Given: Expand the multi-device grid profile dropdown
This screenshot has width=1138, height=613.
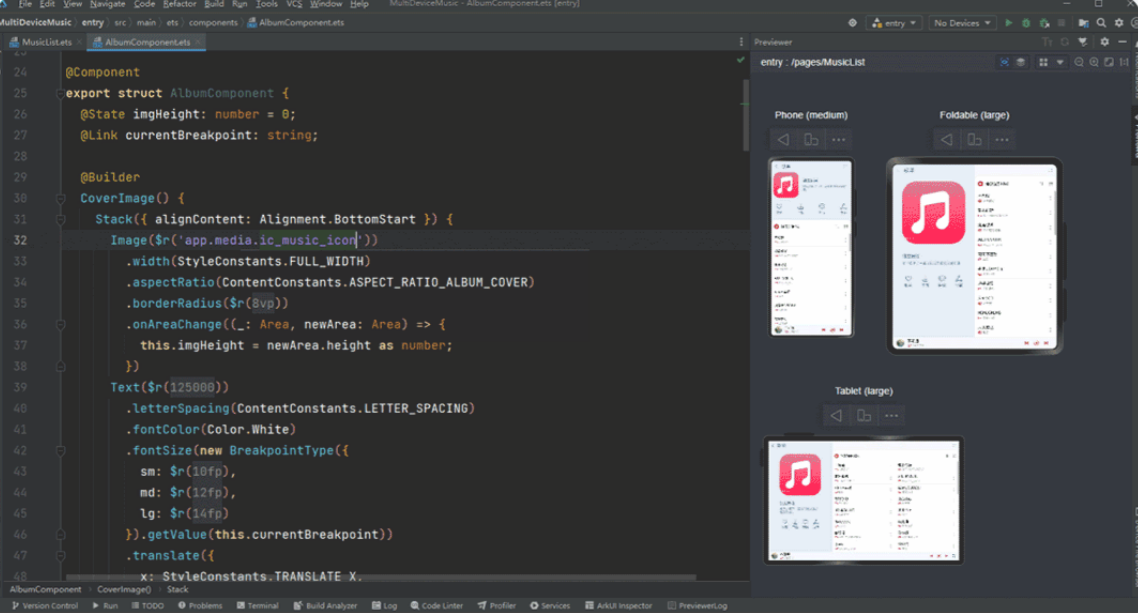Looking at the screenshot, I should tap(1060, 62).
